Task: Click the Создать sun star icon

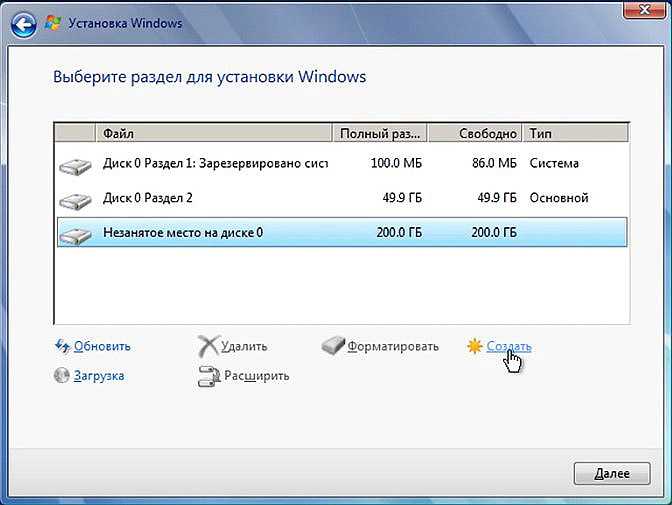Action: 474,346
